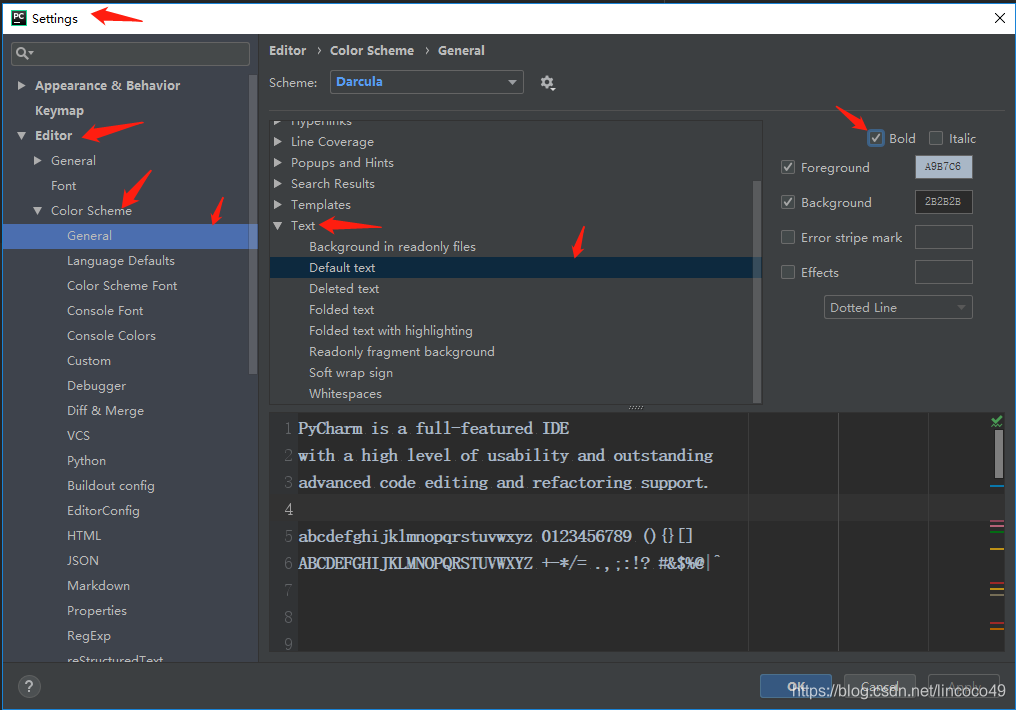Screen dimensions: 1016x710
Task: Click the Background color swatch 2B2B2B
Action: [943, 202]
